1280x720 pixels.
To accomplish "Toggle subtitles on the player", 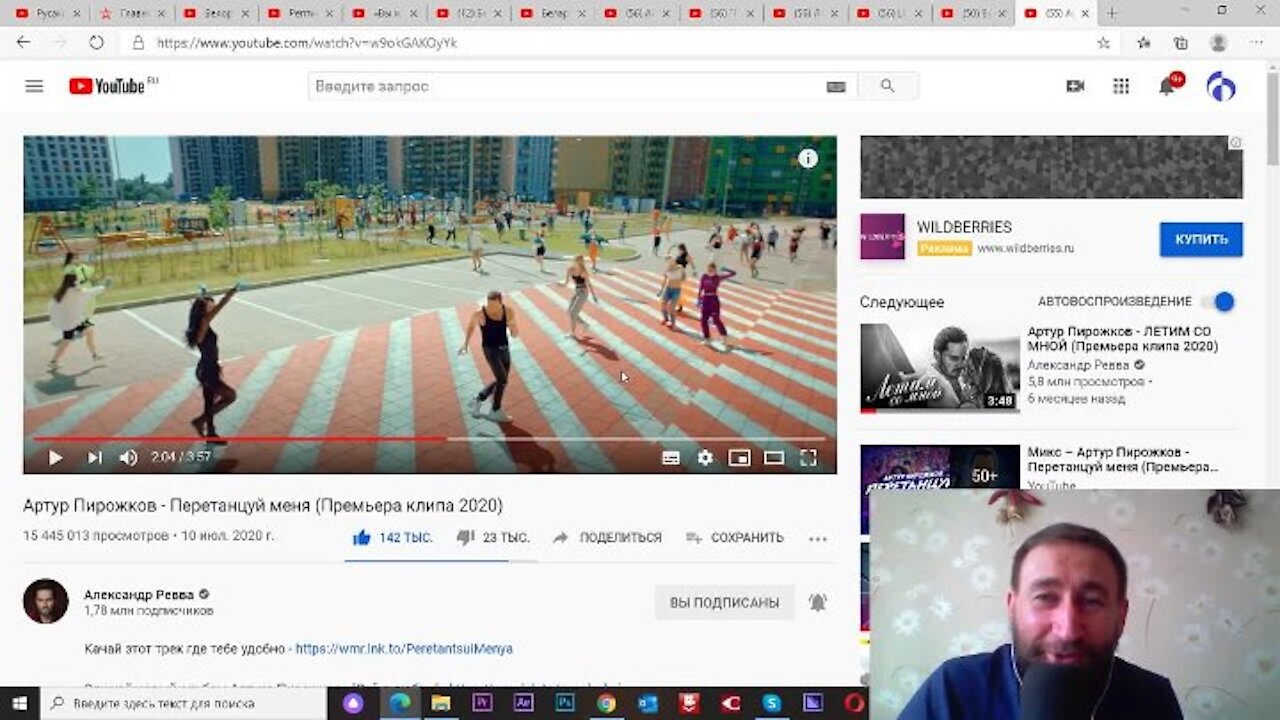I will click(671, 458).
